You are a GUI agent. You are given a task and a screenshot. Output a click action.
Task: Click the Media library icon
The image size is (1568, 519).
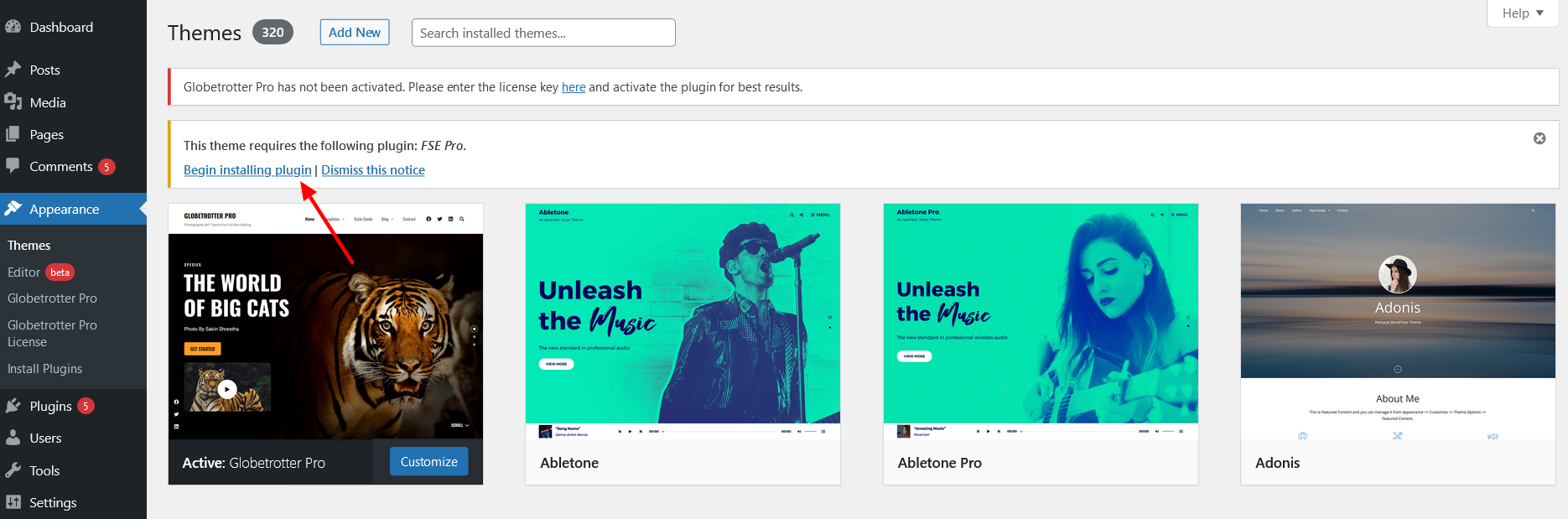tap(13, 102)
